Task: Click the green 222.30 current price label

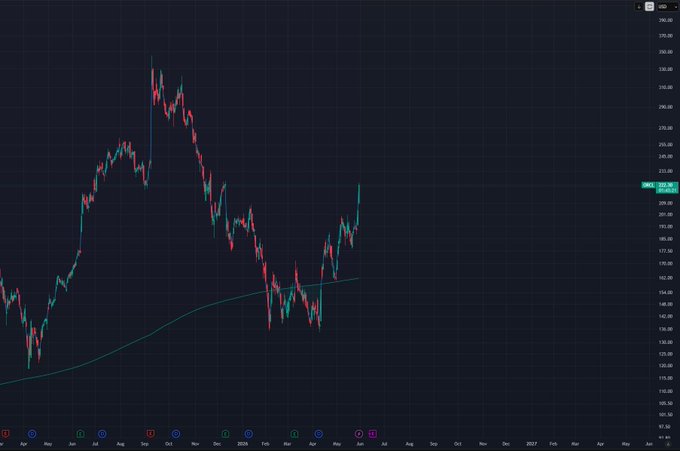Action: (667, 187)
